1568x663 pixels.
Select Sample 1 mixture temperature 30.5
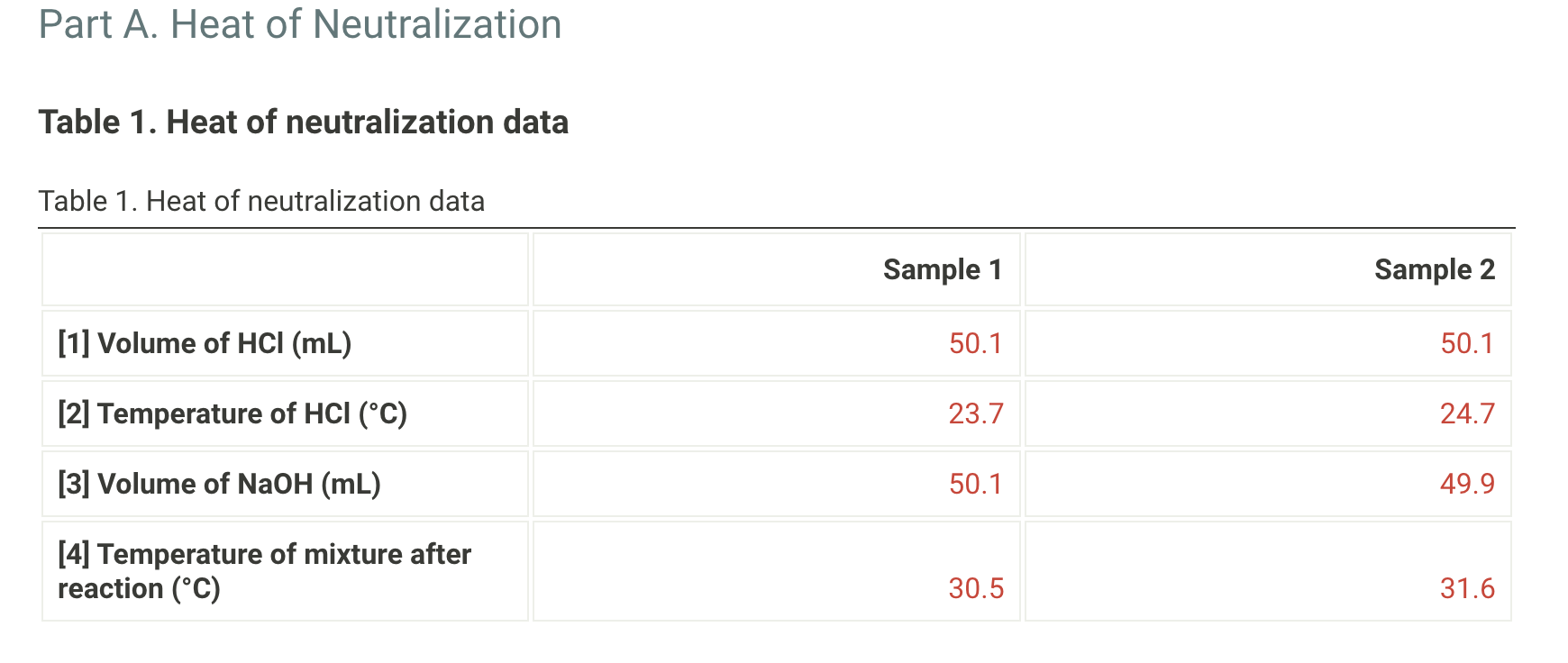[x=975, y=588]
